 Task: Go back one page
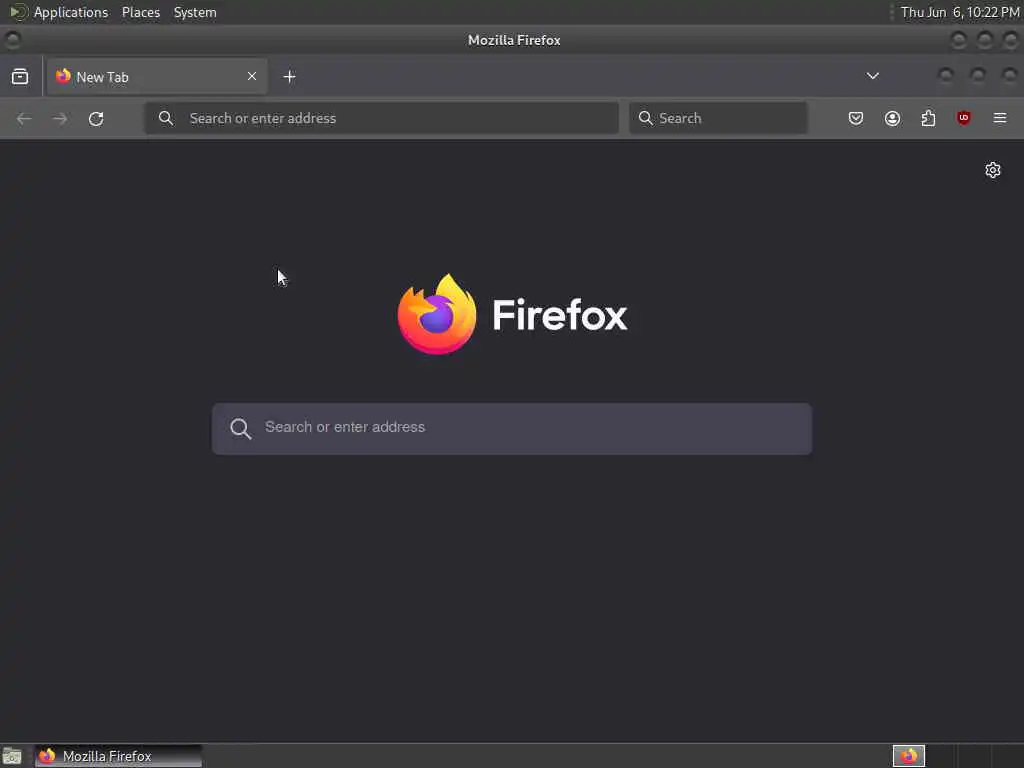[24, 118]
